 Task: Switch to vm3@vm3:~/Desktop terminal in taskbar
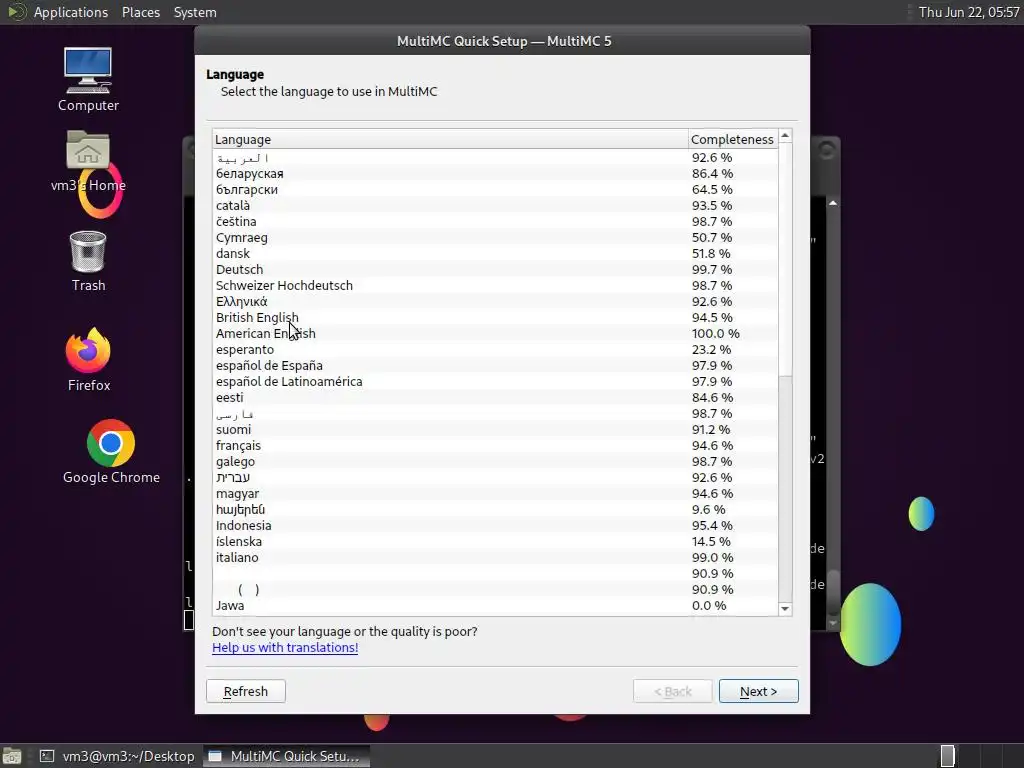click(x=118, y=756)
